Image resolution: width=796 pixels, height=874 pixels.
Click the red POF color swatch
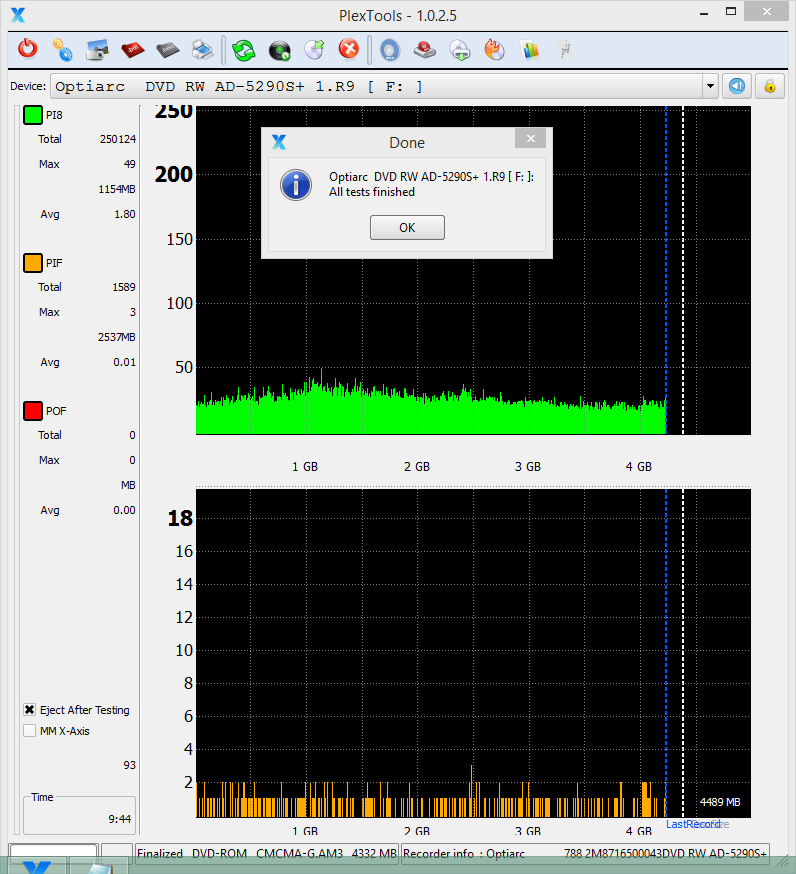pyautogui.click(x=33, y=411)
